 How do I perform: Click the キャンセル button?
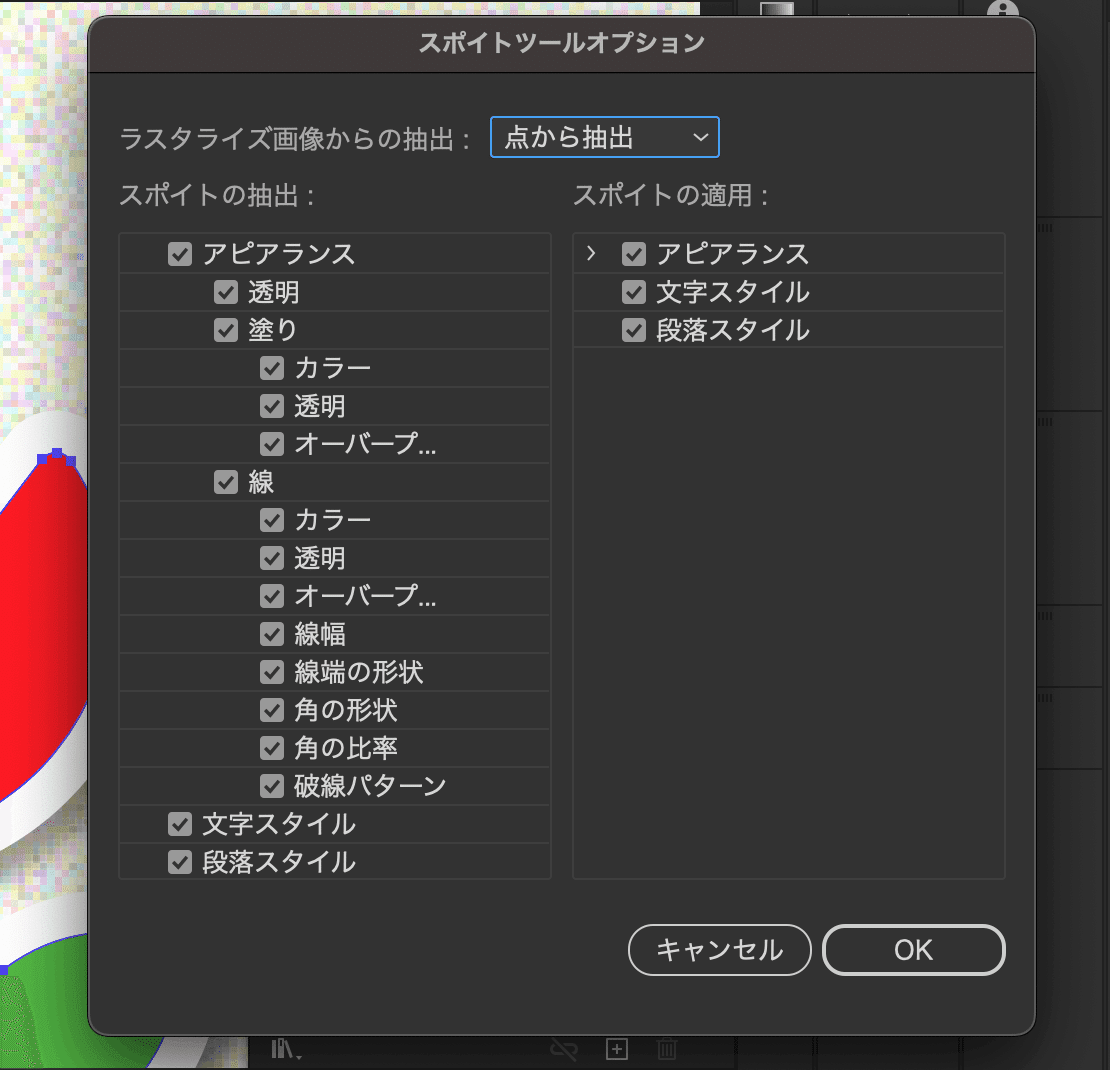coord(719,950)
